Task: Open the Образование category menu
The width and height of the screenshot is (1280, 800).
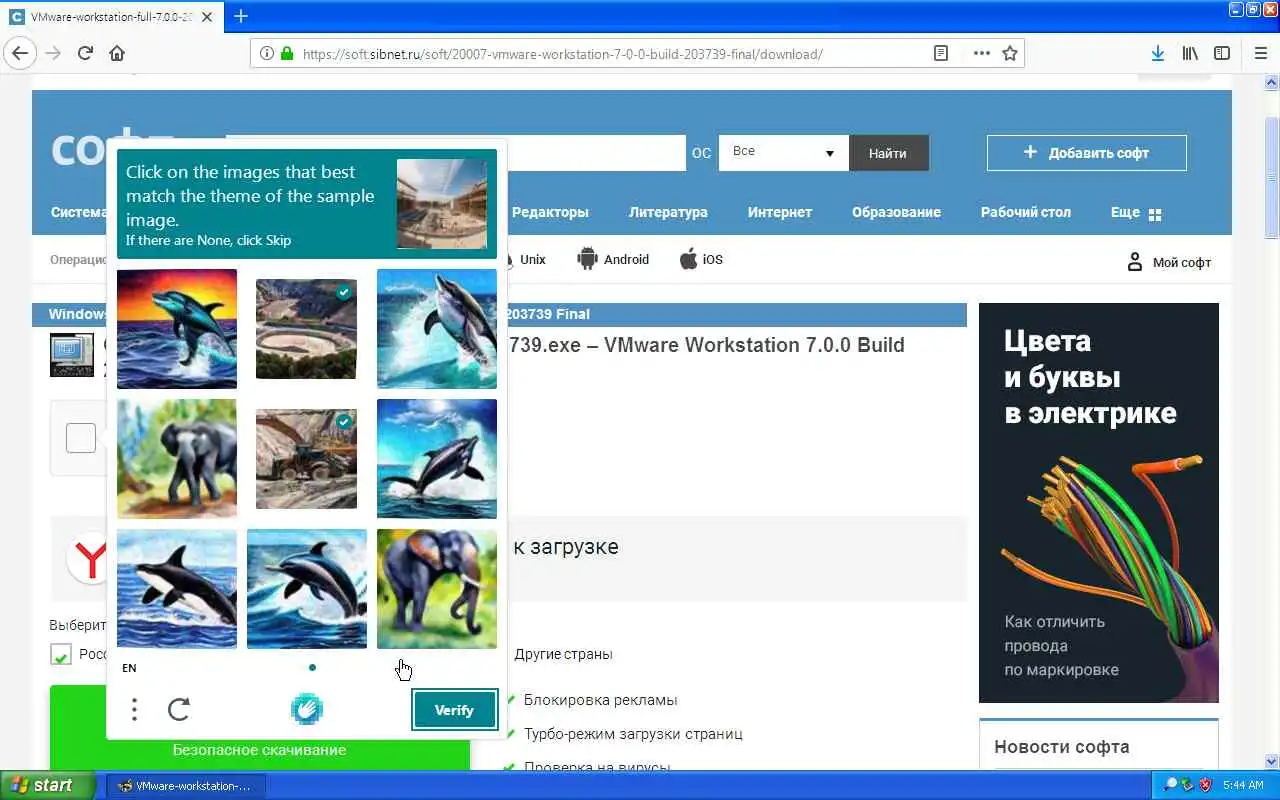Action: 896,212
